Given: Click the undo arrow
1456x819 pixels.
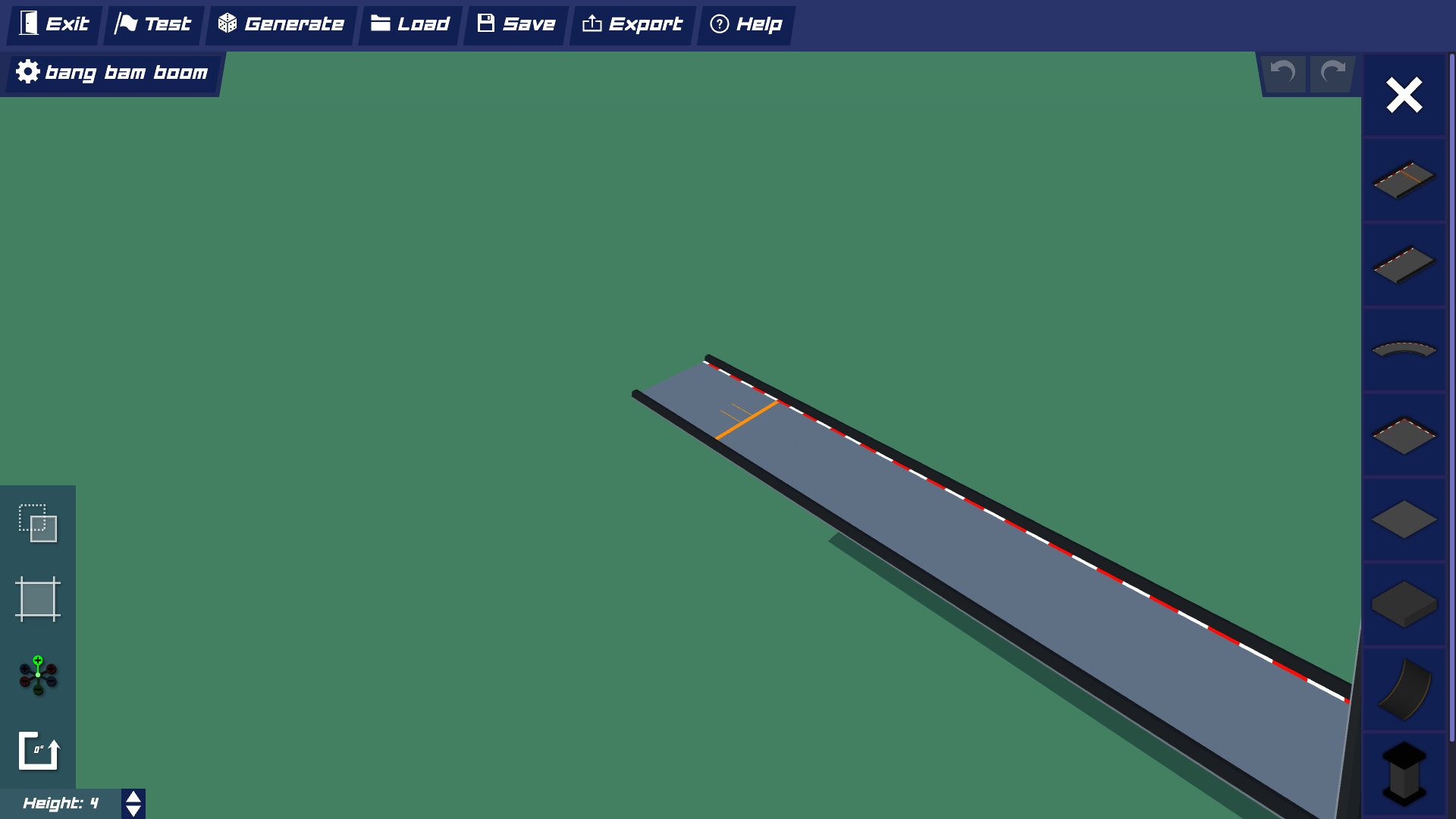Looking at the screenshot, I should click(1283, 73).
